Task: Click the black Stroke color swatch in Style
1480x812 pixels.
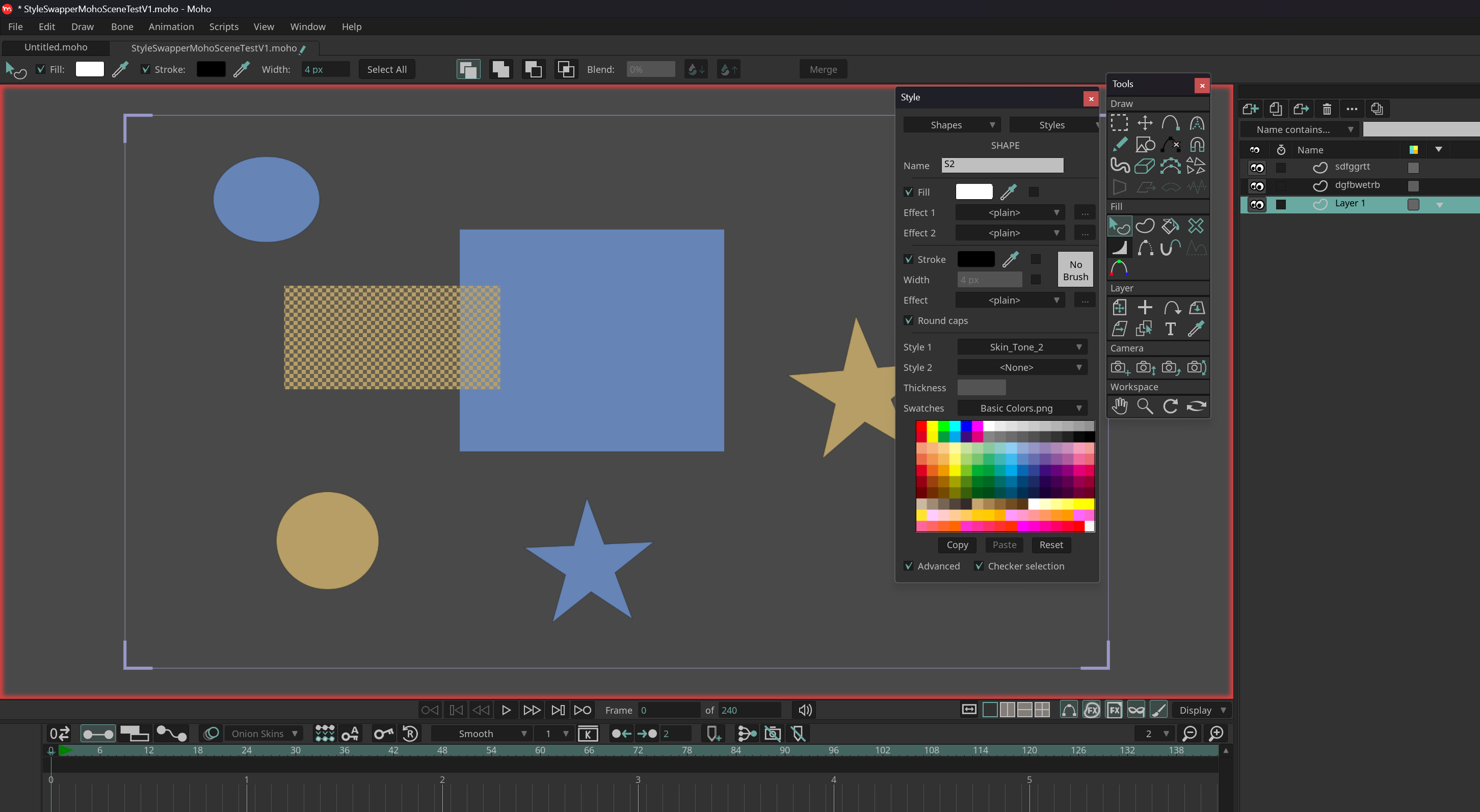Action: [x=975, y=259]
